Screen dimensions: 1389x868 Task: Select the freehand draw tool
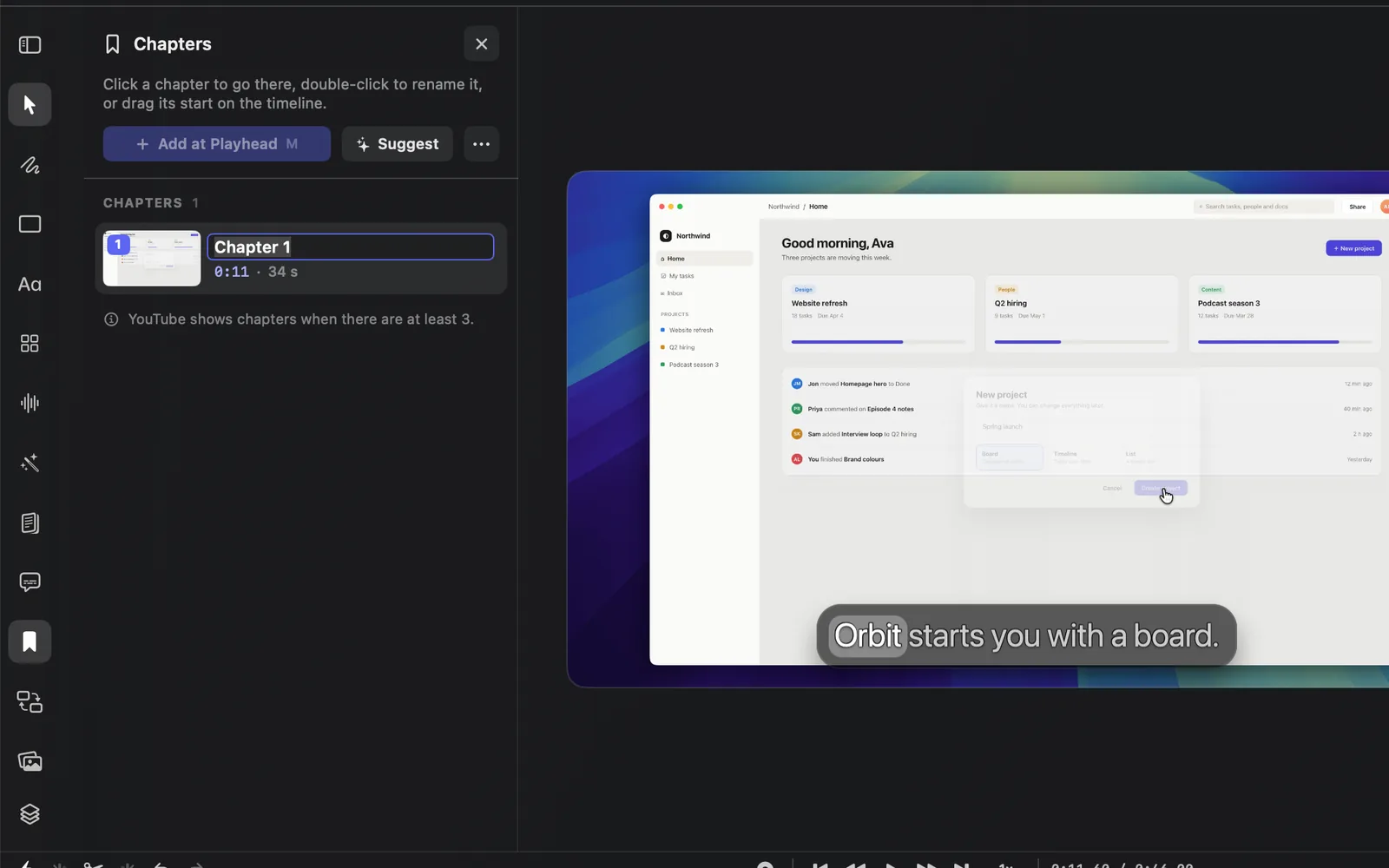click(30, 165)
